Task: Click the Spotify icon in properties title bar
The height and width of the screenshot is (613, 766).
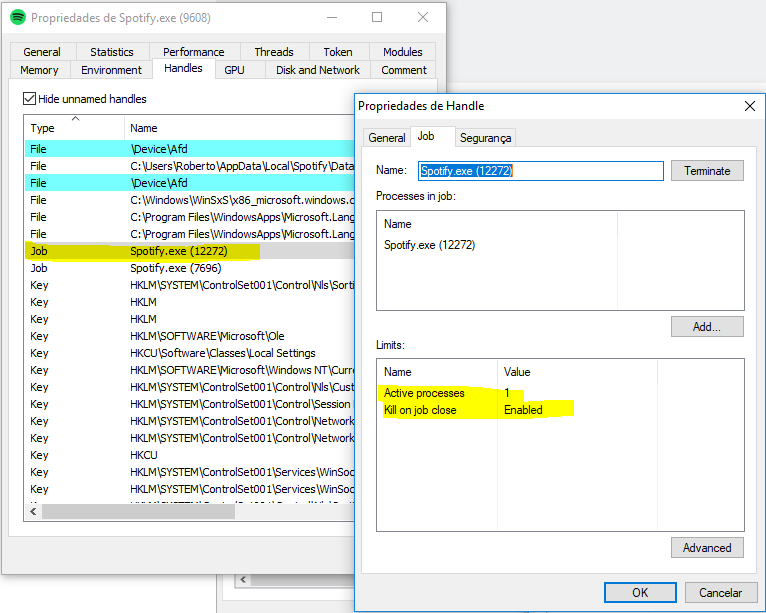Action: (18, 18)
